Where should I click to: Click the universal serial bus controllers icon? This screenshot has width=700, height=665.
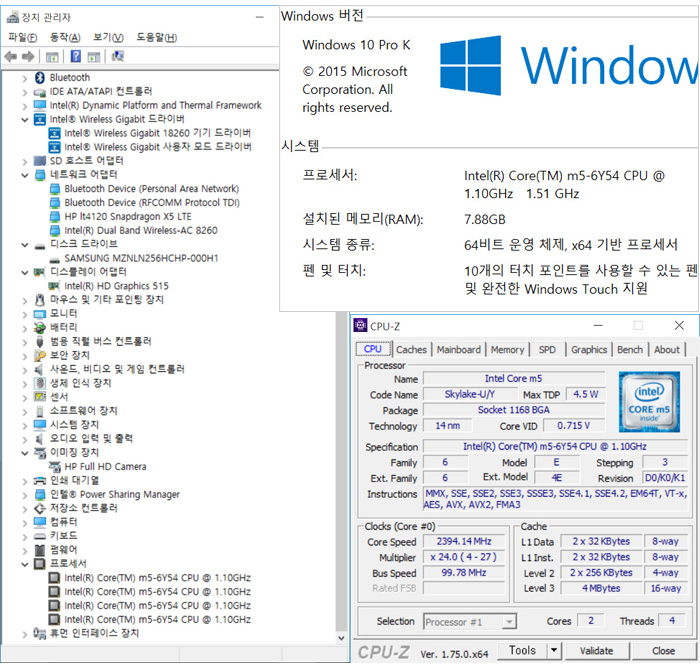40,341
